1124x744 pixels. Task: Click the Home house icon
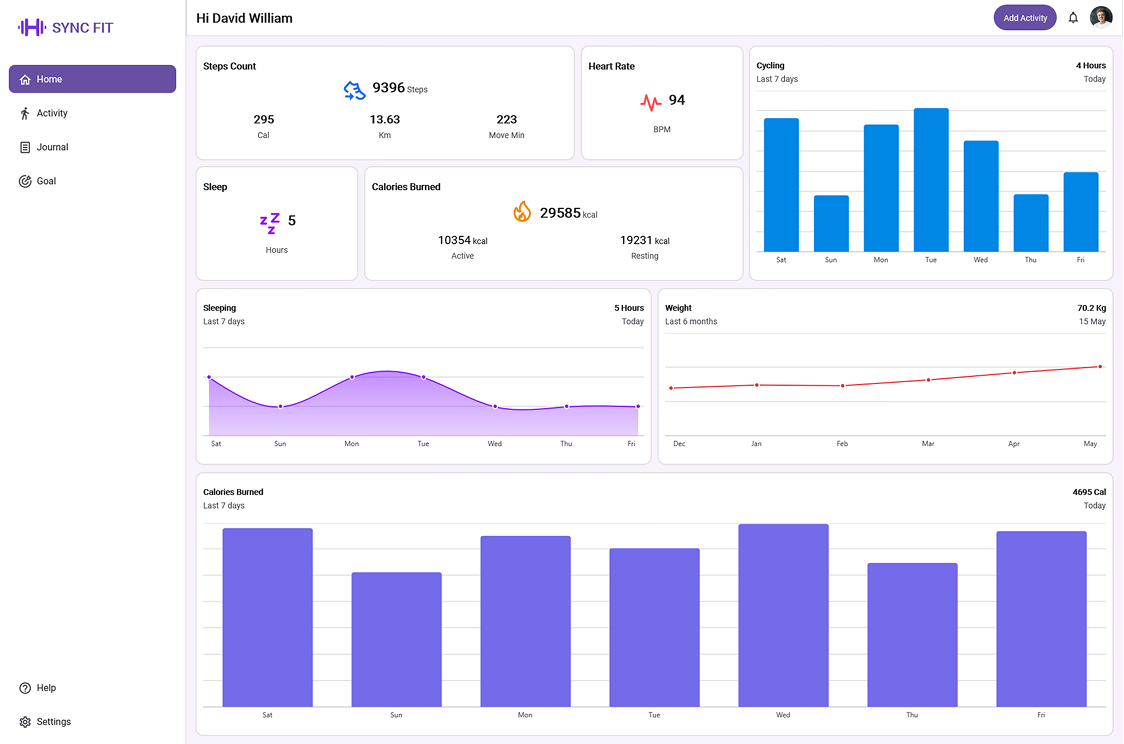click(25, 79)
